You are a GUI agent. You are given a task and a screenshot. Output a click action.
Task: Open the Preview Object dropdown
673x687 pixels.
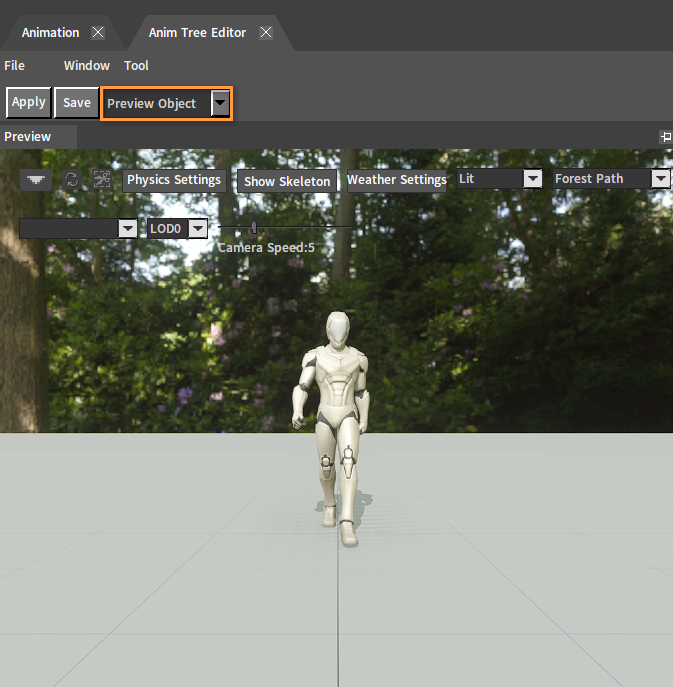pyautogui.click(x=221, y=104)
